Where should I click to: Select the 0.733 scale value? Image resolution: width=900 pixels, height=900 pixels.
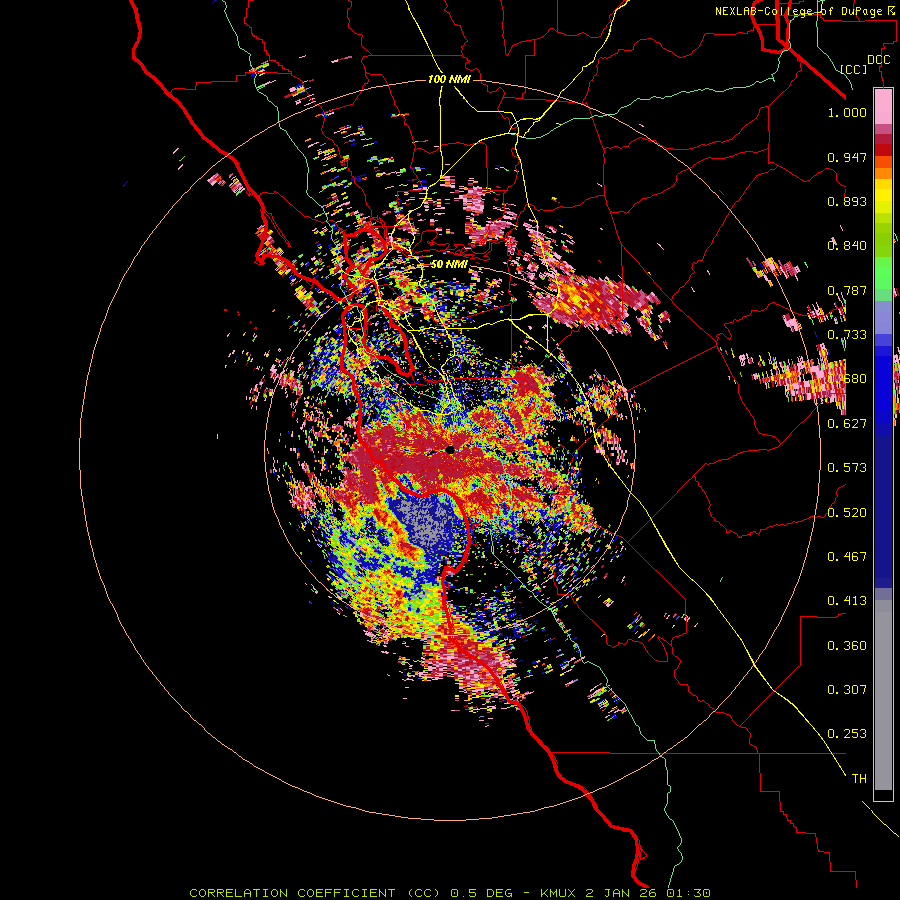tap(847, 335)
